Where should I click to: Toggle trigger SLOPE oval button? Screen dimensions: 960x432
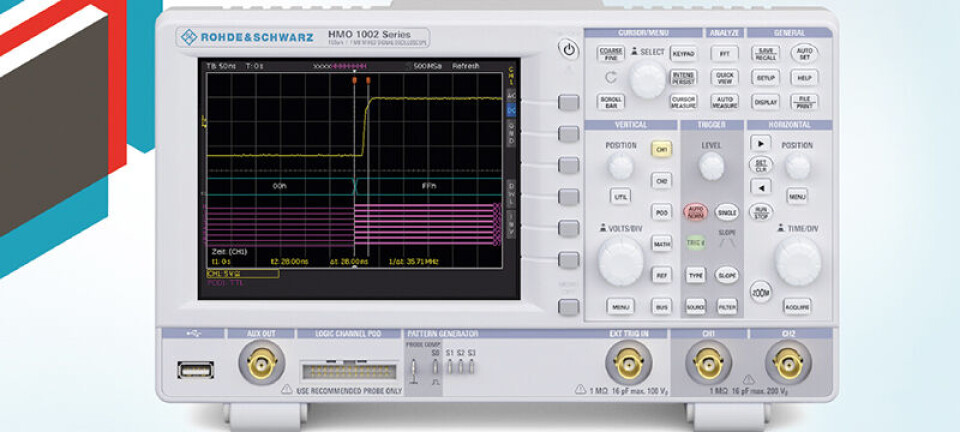point(727,275)
